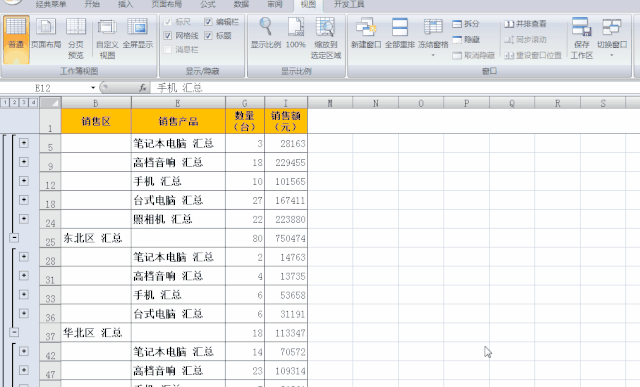
Task: Enter Full Screen (全屏显示) mode
Action: pos(138,33)
